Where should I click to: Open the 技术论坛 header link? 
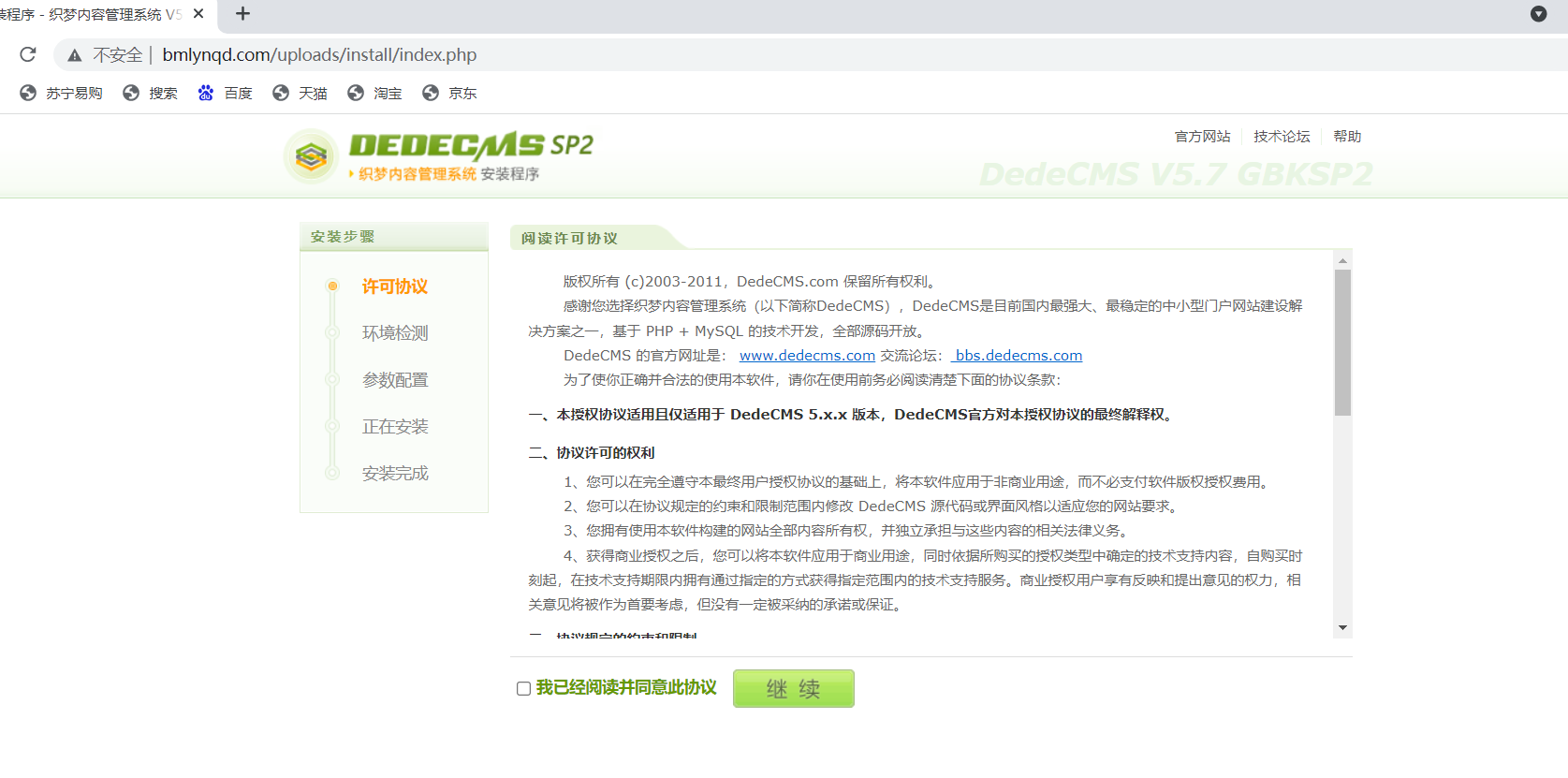coord(1282,137)
